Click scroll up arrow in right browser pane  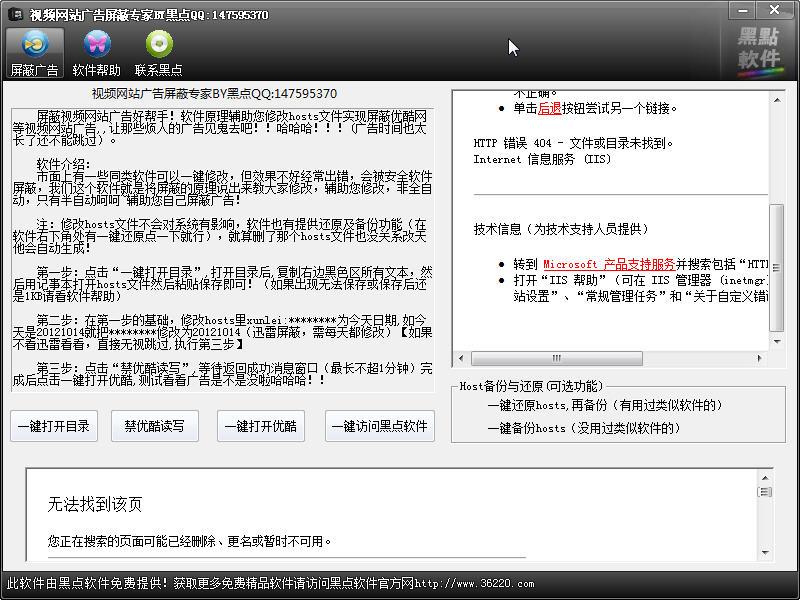pos(777,100)
